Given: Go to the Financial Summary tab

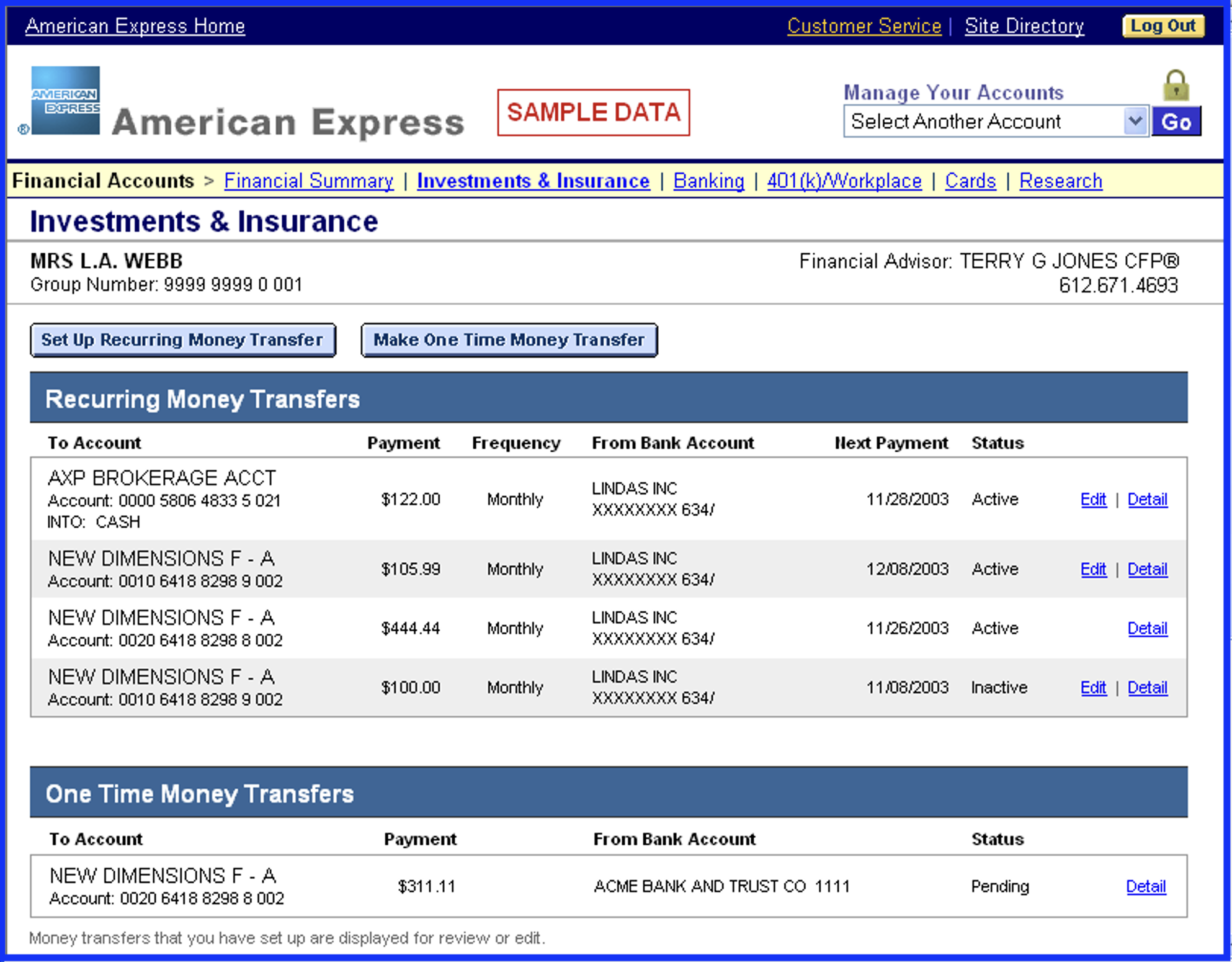Looking at the screenshot, I should point(308,181).
